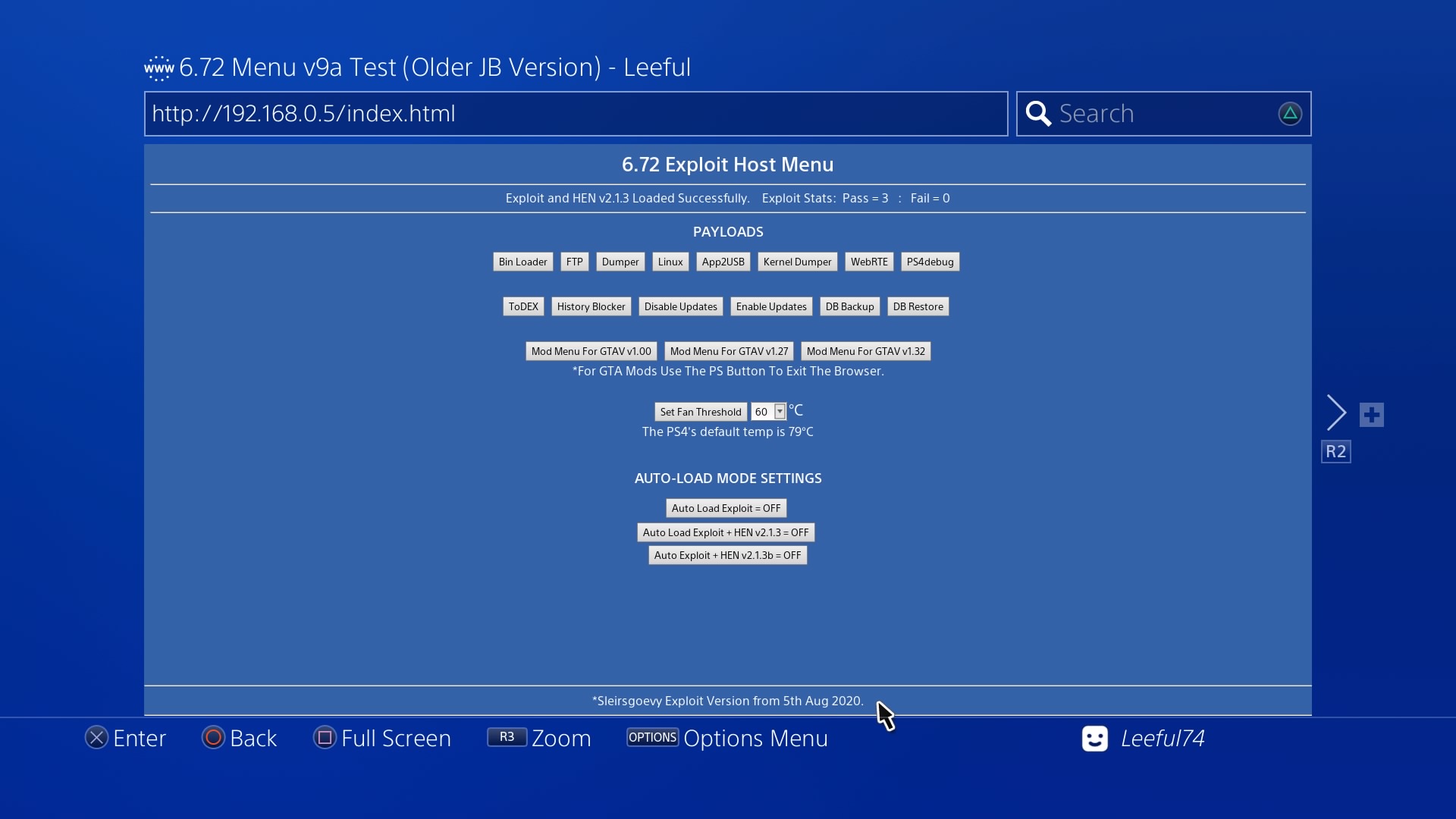
Task: Click the AUTO-LOAD MODE SETTINGS heading
Action: (728, 479)
